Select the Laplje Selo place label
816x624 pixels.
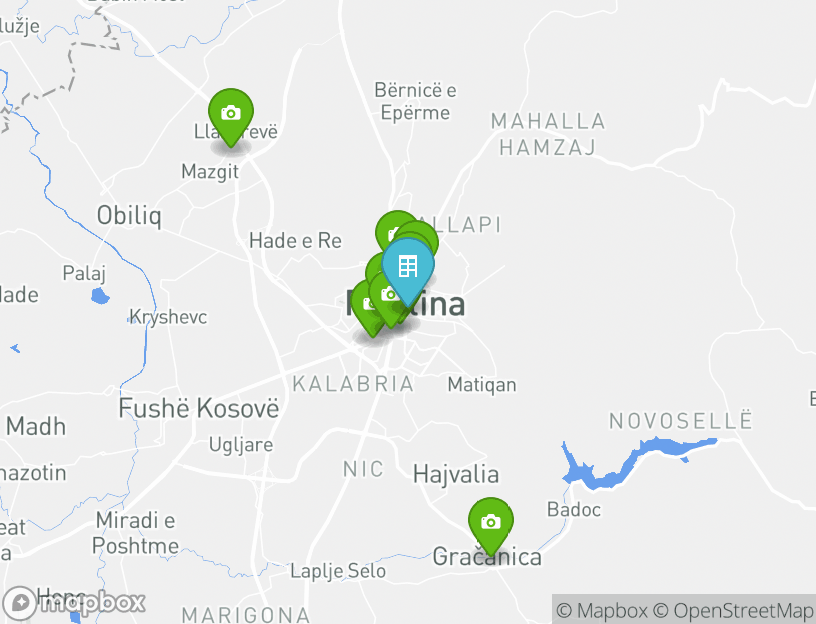(x=338, y=571)
